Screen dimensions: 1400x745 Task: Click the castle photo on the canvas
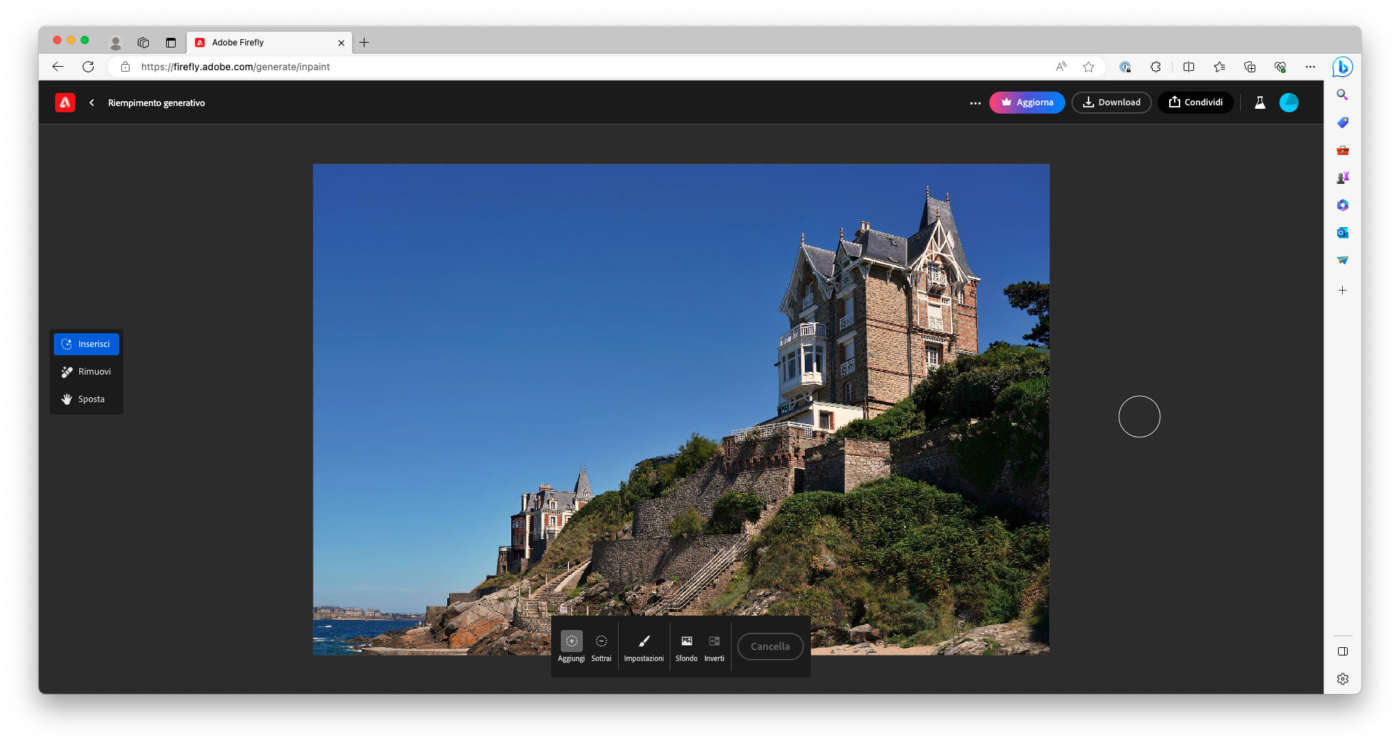pyautogui.click(x=681, y=409)
